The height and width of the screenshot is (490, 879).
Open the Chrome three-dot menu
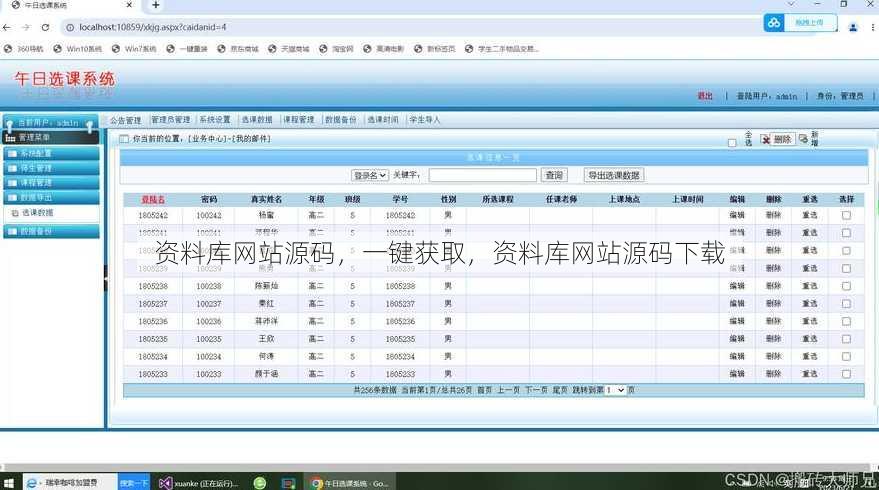873,27
